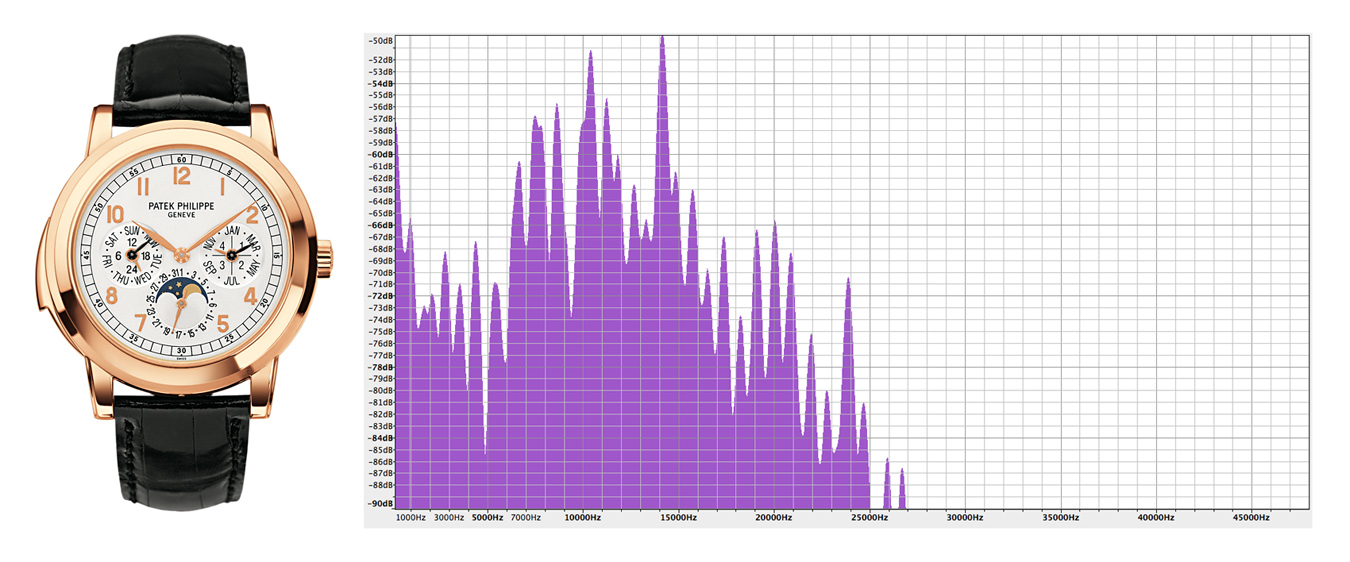Click the -80dB axis label
This screenshot has height=562, width=1350.
pos(381,390)
